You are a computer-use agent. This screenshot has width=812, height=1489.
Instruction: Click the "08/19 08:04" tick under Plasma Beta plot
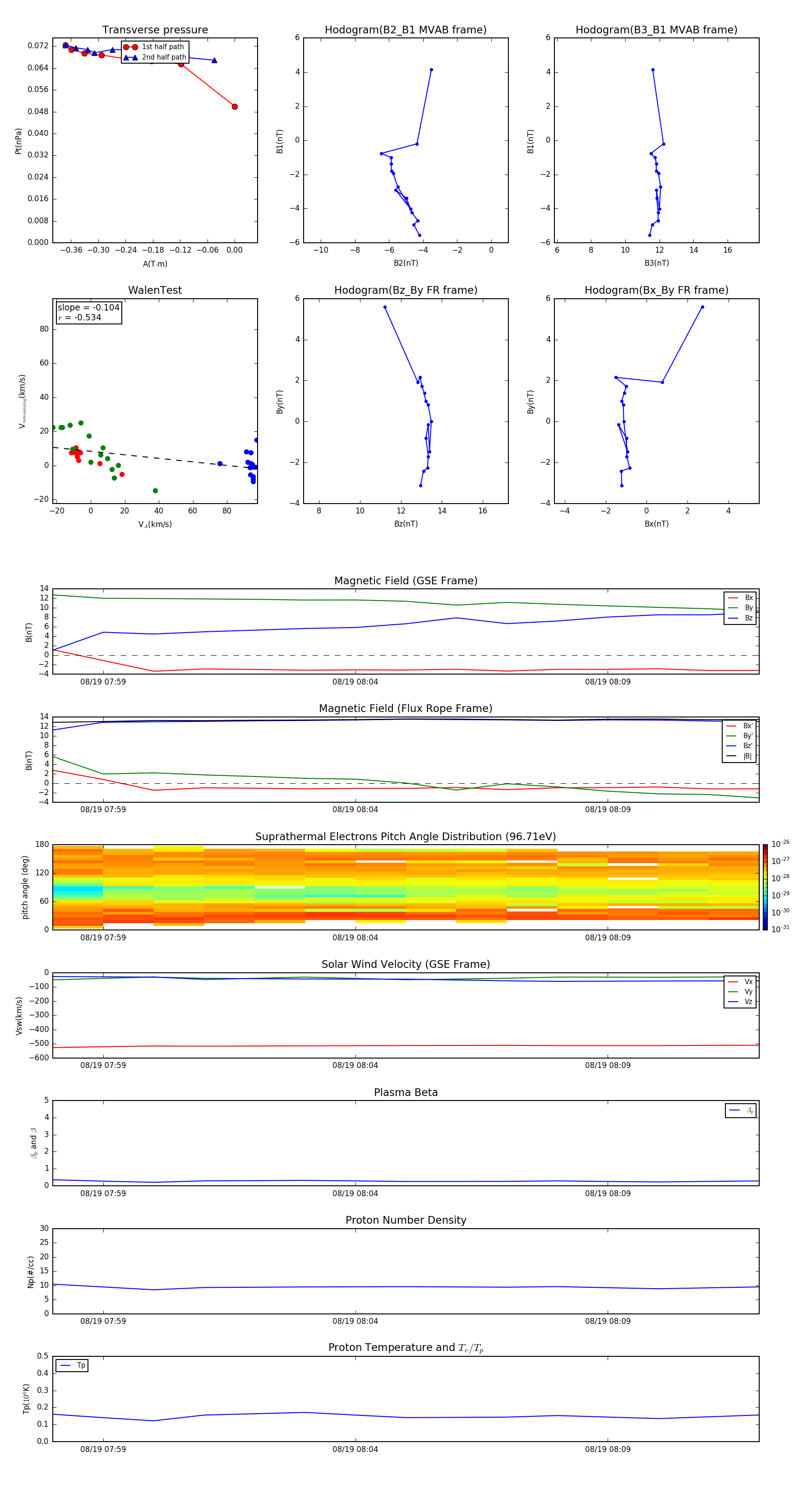click(355, 1193)
